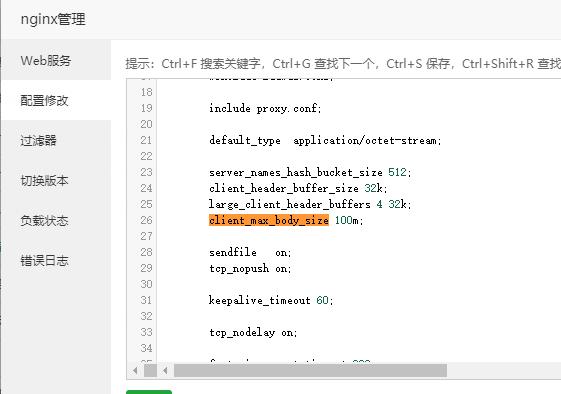The image size is (561, 394).
Task: Click the value 100m on line 26
Action: (347, 220)
